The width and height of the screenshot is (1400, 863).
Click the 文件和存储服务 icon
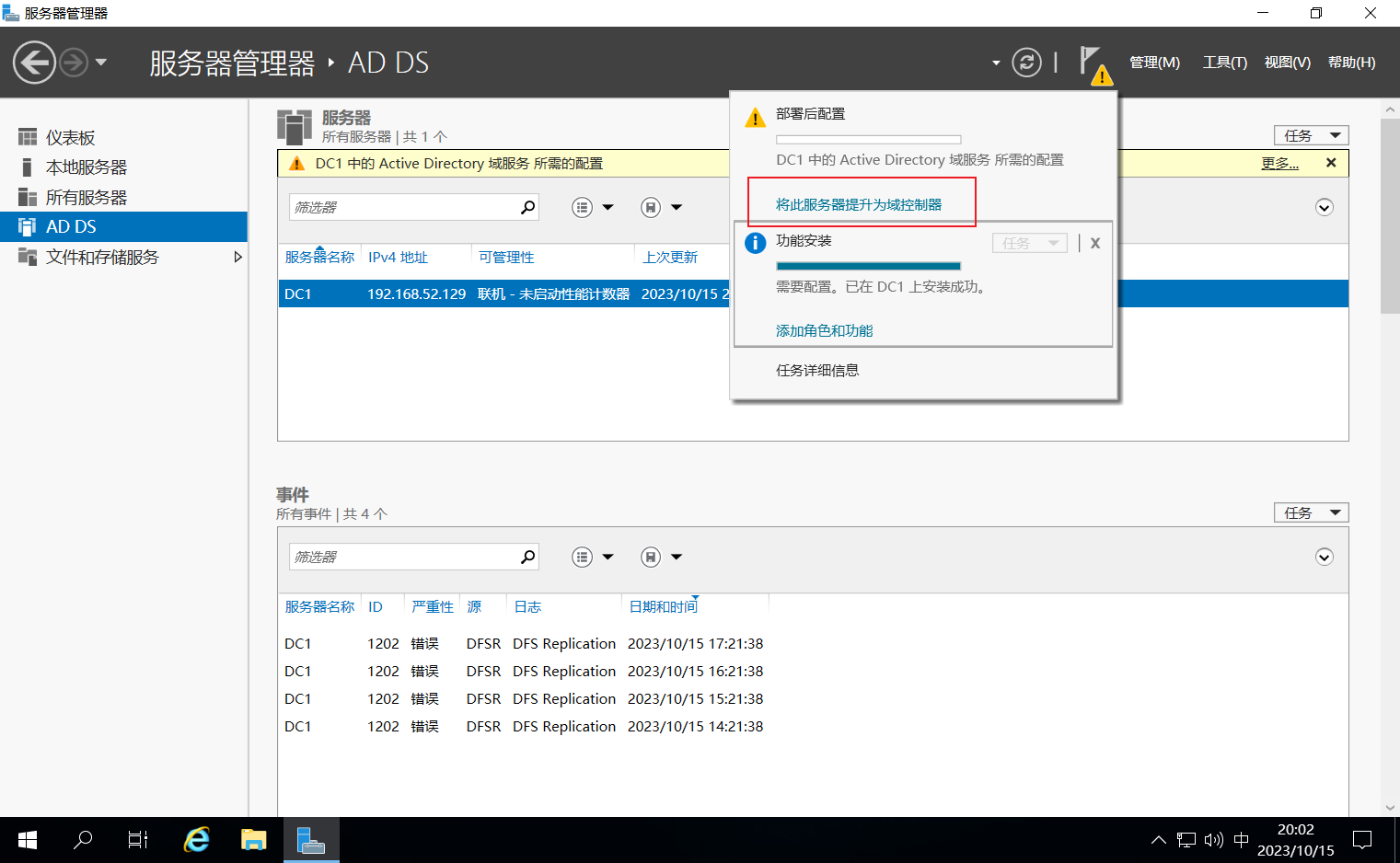tap(28, 257)
